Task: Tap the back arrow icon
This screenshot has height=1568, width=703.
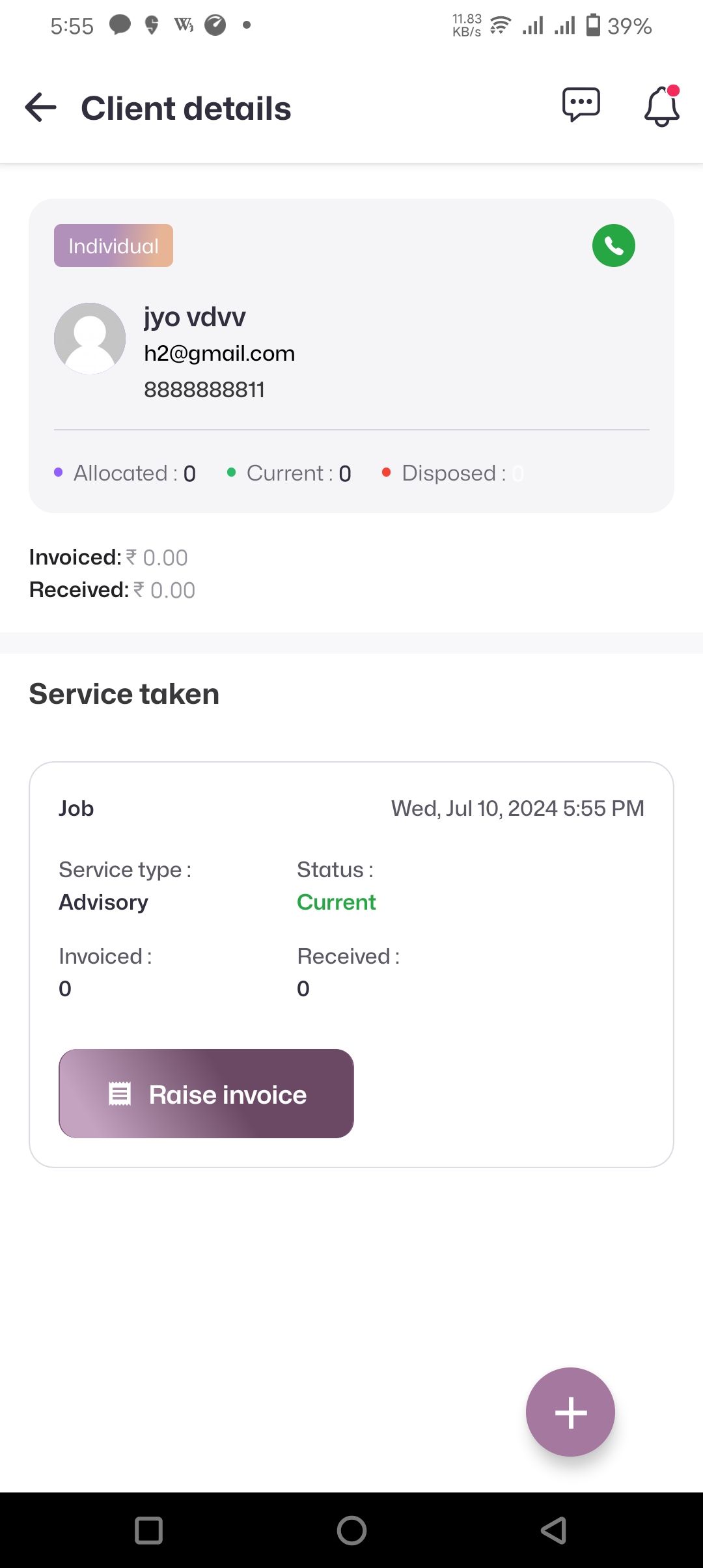Action: pyautogui.click(x=40, y=107)
